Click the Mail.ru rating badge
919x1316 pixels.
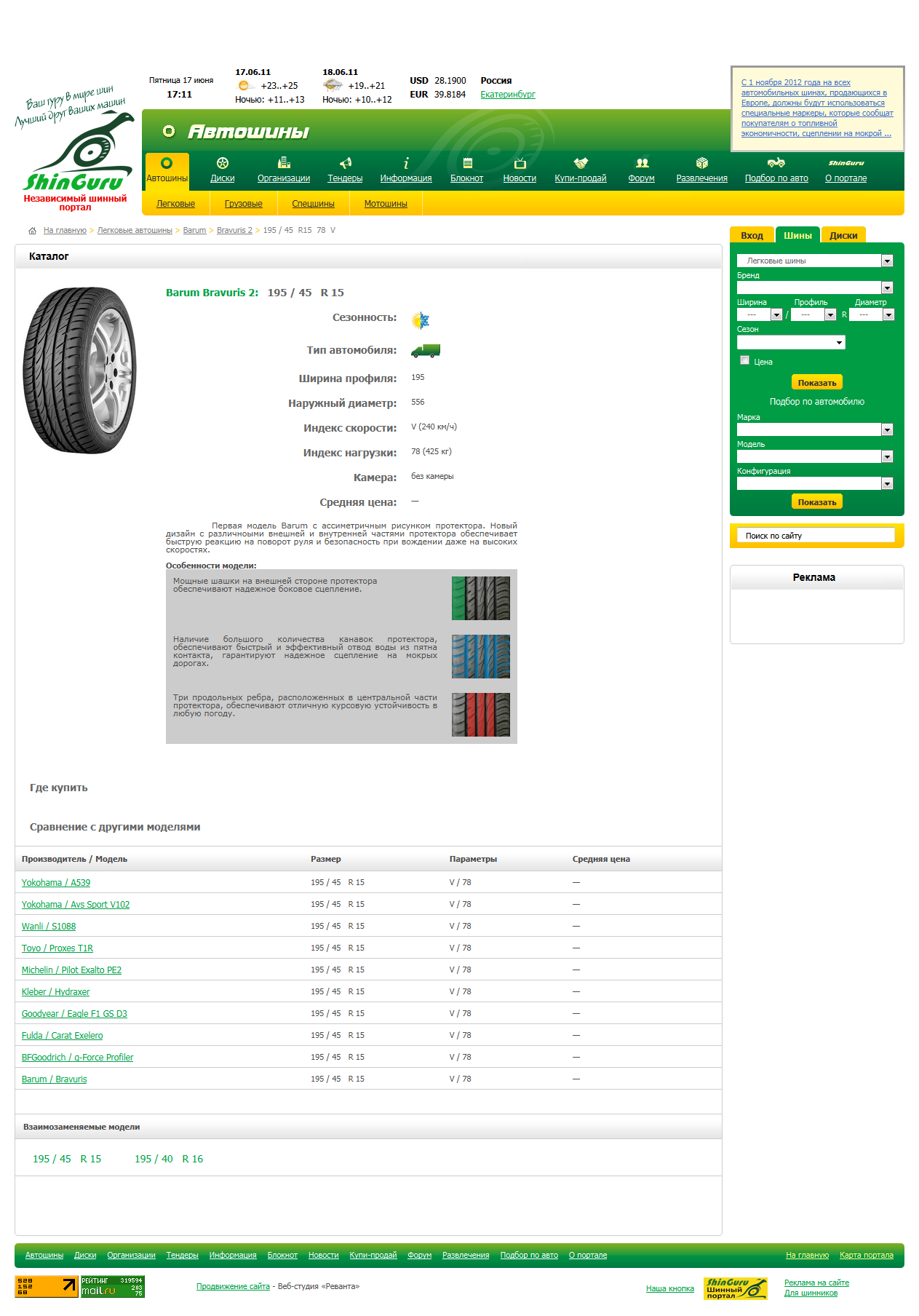tap(112, 1286)
